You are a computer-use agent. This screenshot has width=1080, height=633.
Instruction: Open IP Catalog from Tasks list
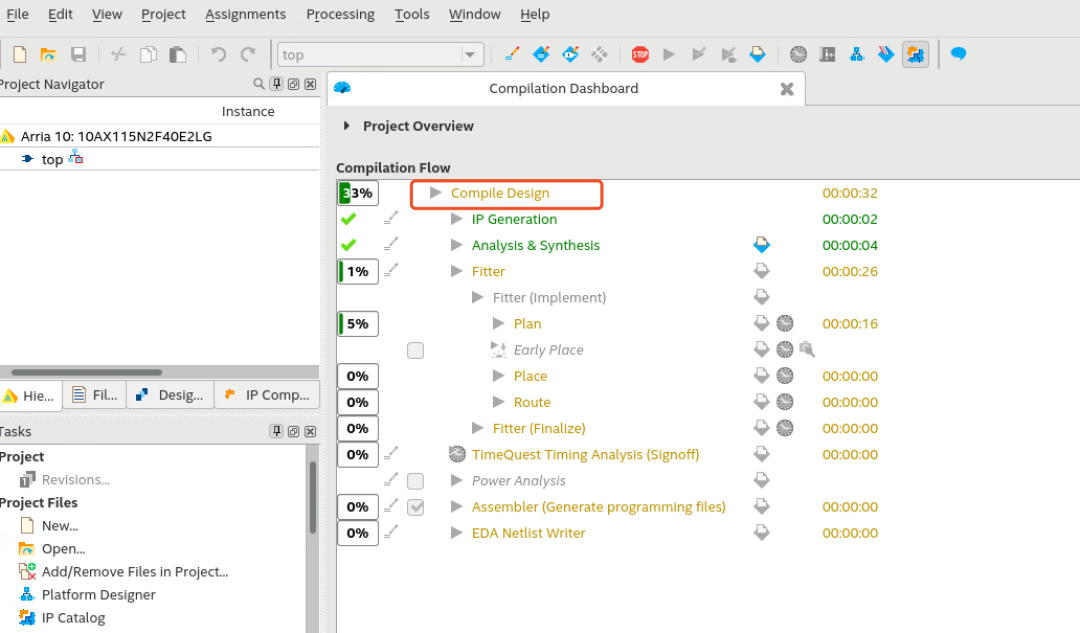pos(73,618)
